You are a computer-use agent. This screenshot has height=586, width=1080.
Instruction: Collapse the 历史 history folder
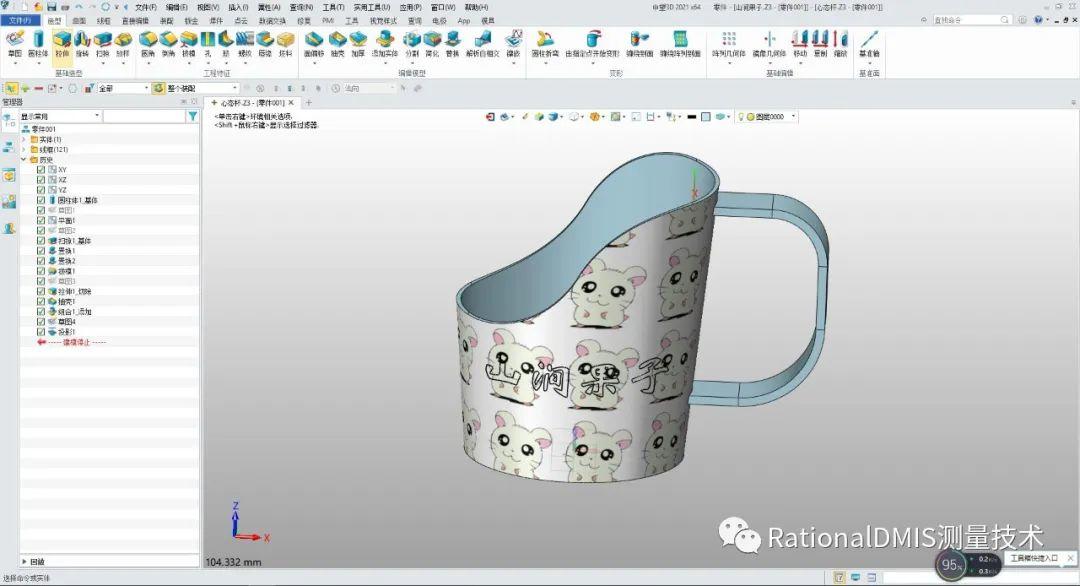coord(24,160)
